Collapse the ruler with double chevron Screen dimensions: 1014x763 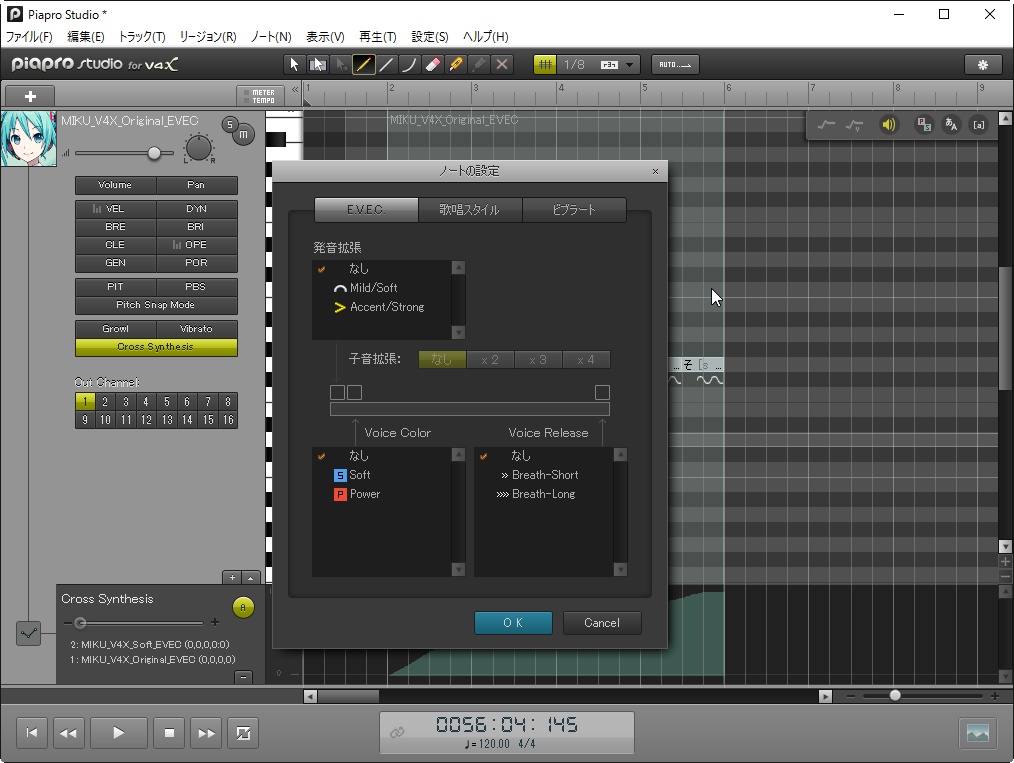coord(295,89)
